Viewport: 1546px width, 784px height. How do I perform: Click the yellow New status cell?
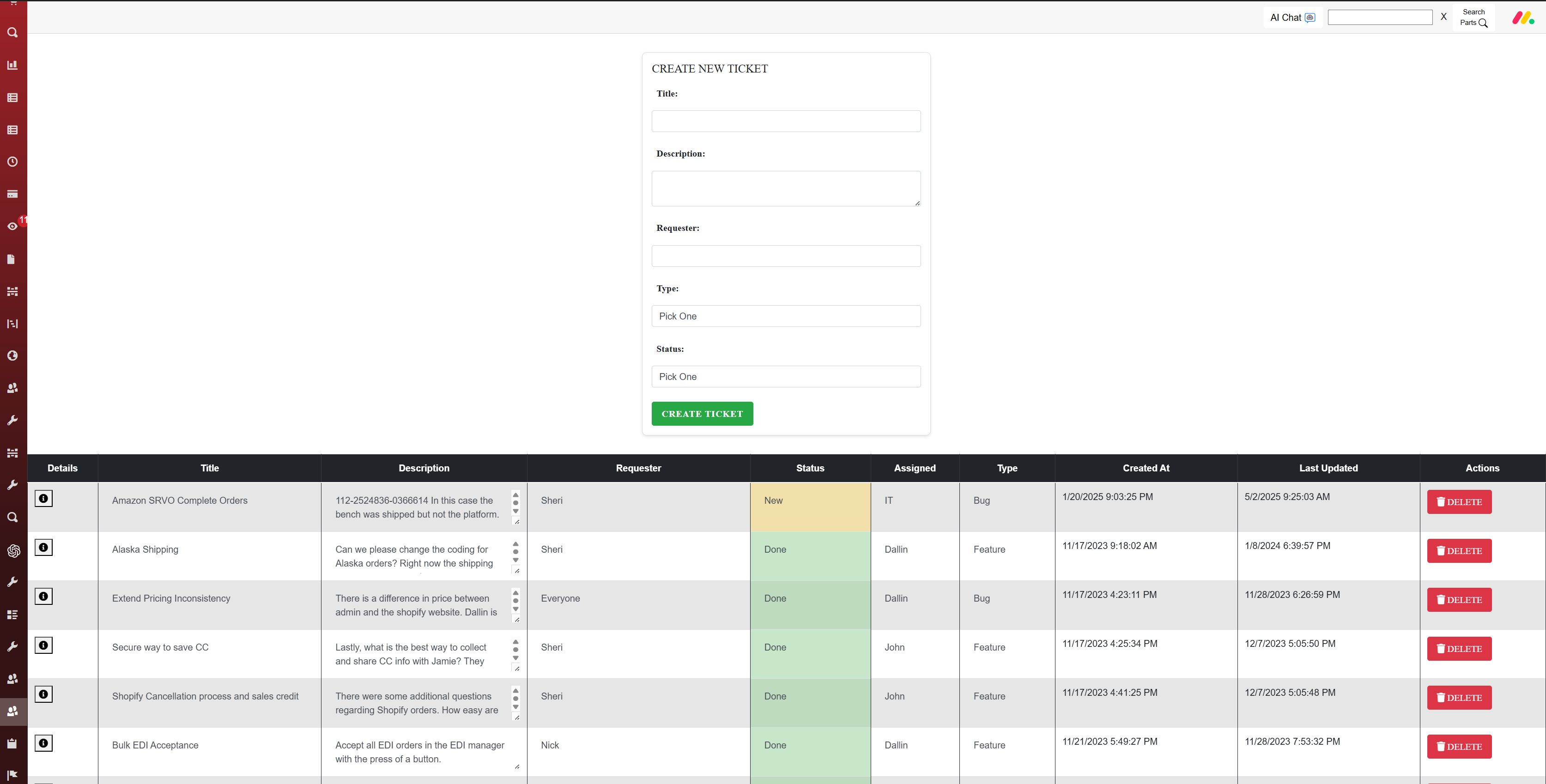tap(810, 507)
